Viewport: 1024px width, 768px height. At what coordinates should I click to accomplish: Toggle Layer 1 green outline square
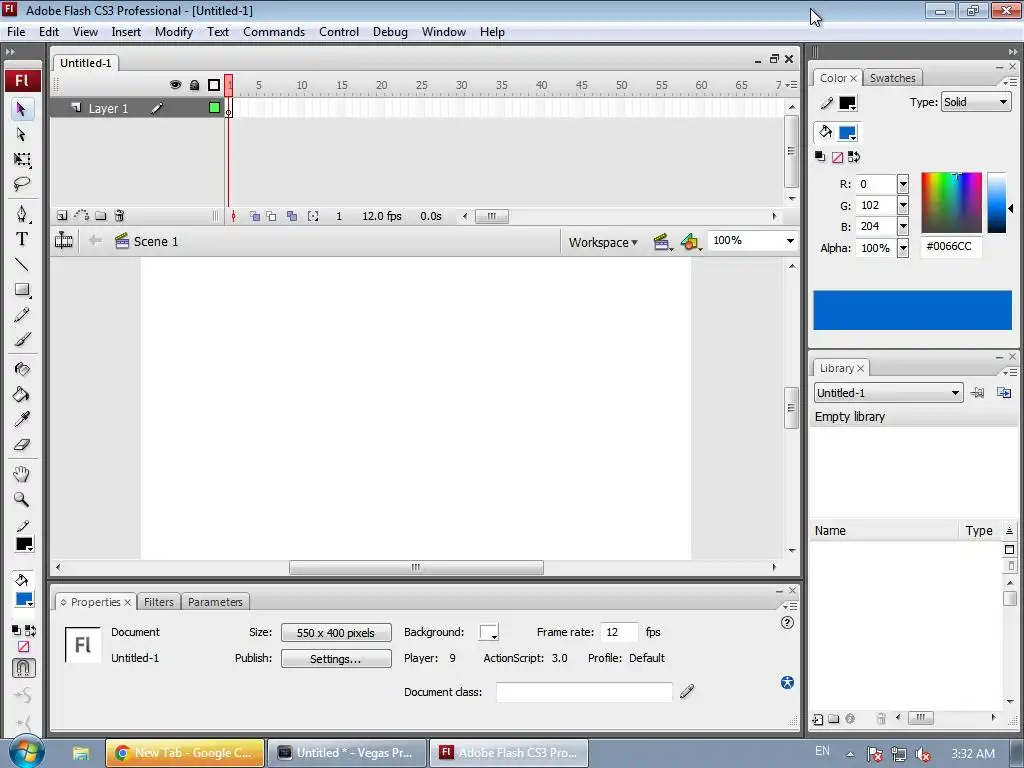coord(214,108)
